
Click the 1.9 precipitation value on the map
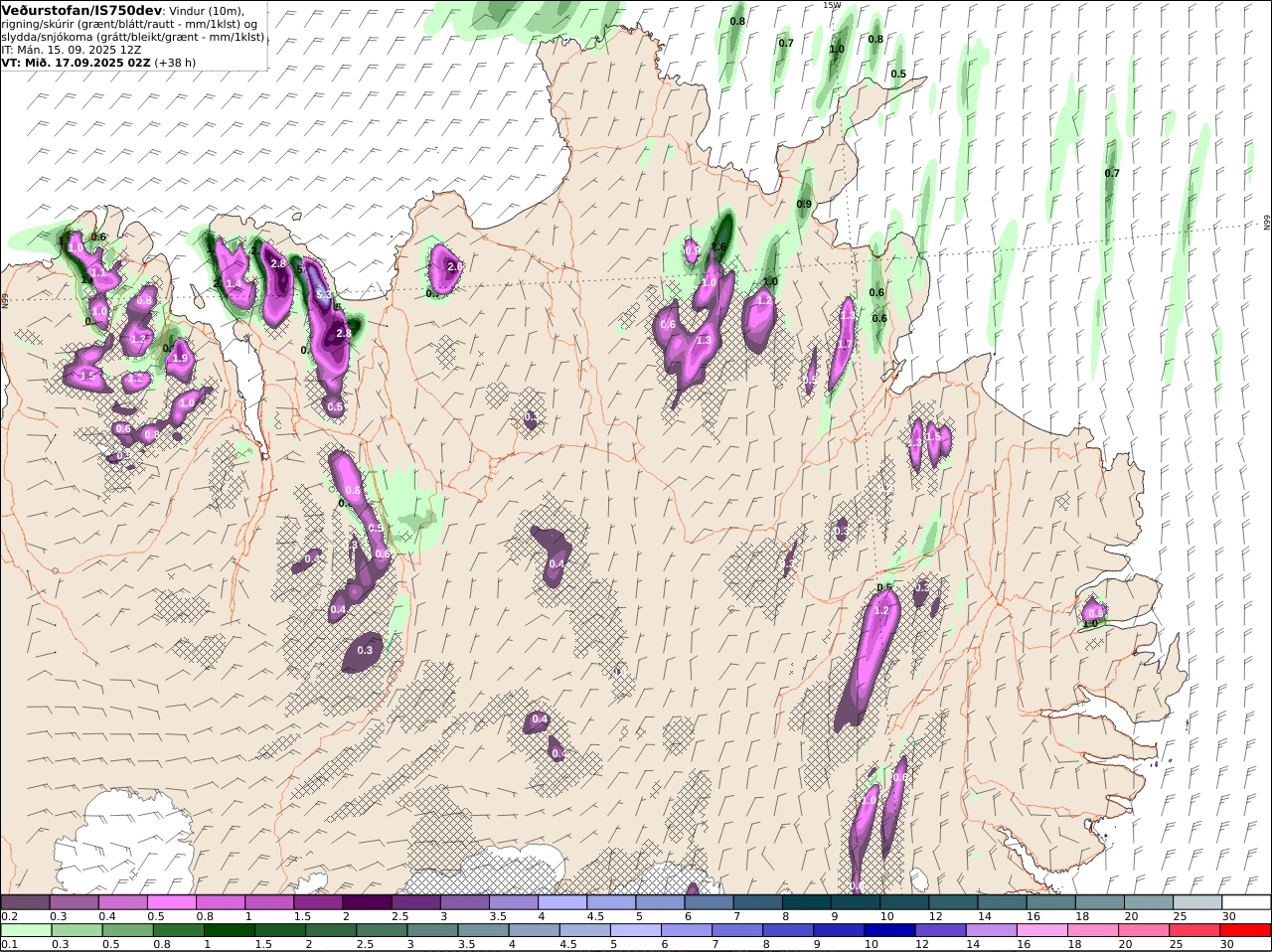180,359
